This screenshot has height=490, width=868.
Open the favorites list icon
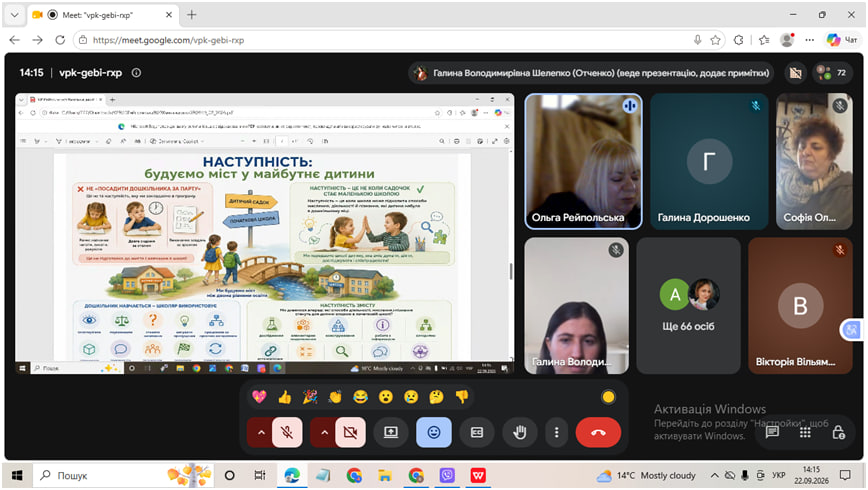pyautogui.click(x=764, y=40)
